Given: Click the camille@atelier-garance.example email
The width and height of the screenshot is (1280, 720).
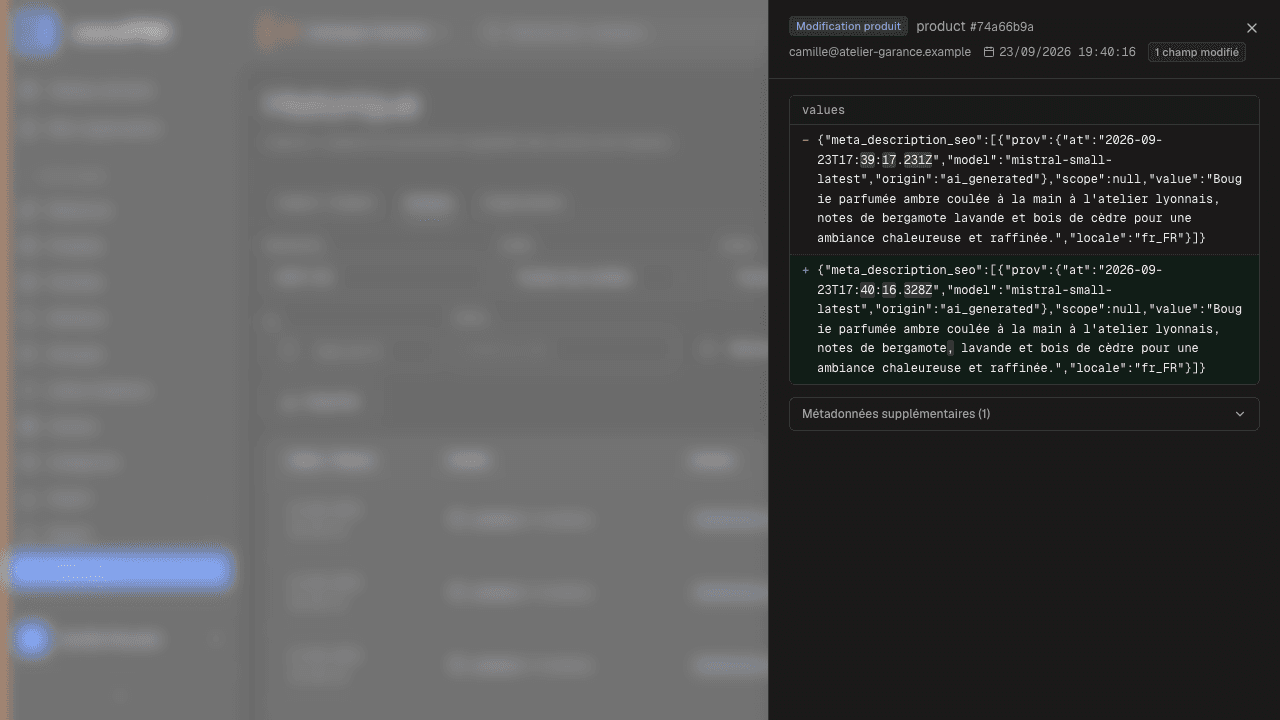Looking at the screenshot, I should click(x=880, y=52).
